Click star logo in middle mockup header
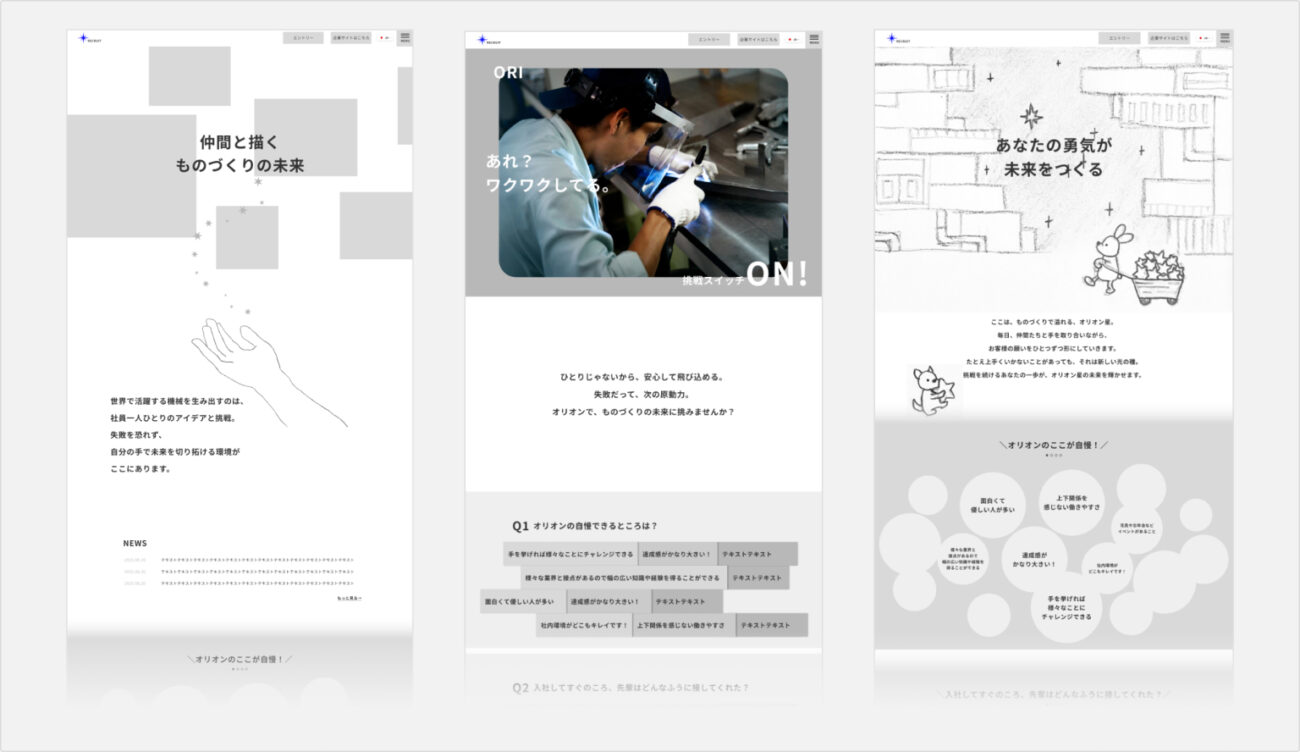 (x=483, y=40)
